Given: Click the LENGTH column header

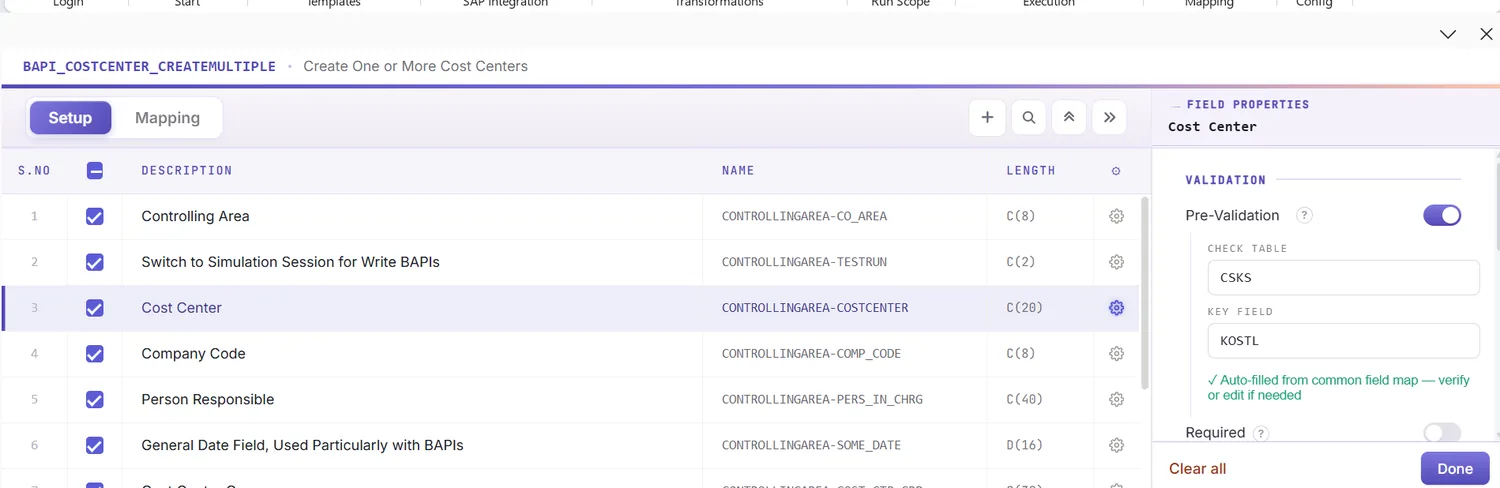Looking at the screenshot, I should click(x=1031, y=171).
